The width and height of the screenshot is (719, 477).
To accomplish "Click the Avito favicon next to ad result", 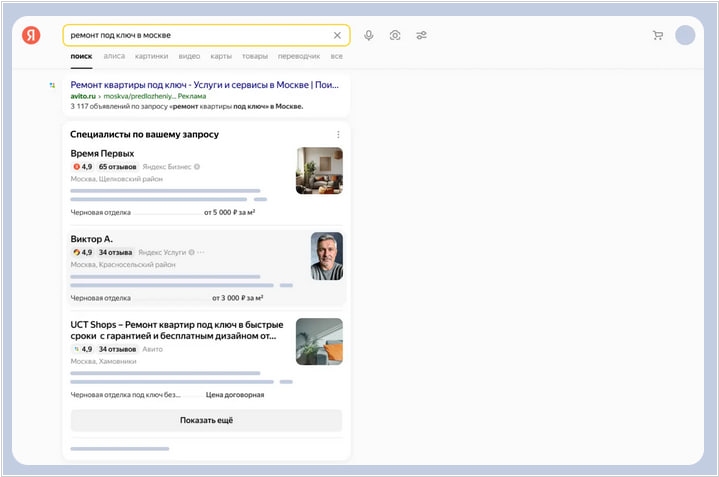I will (x=52, y=85).
